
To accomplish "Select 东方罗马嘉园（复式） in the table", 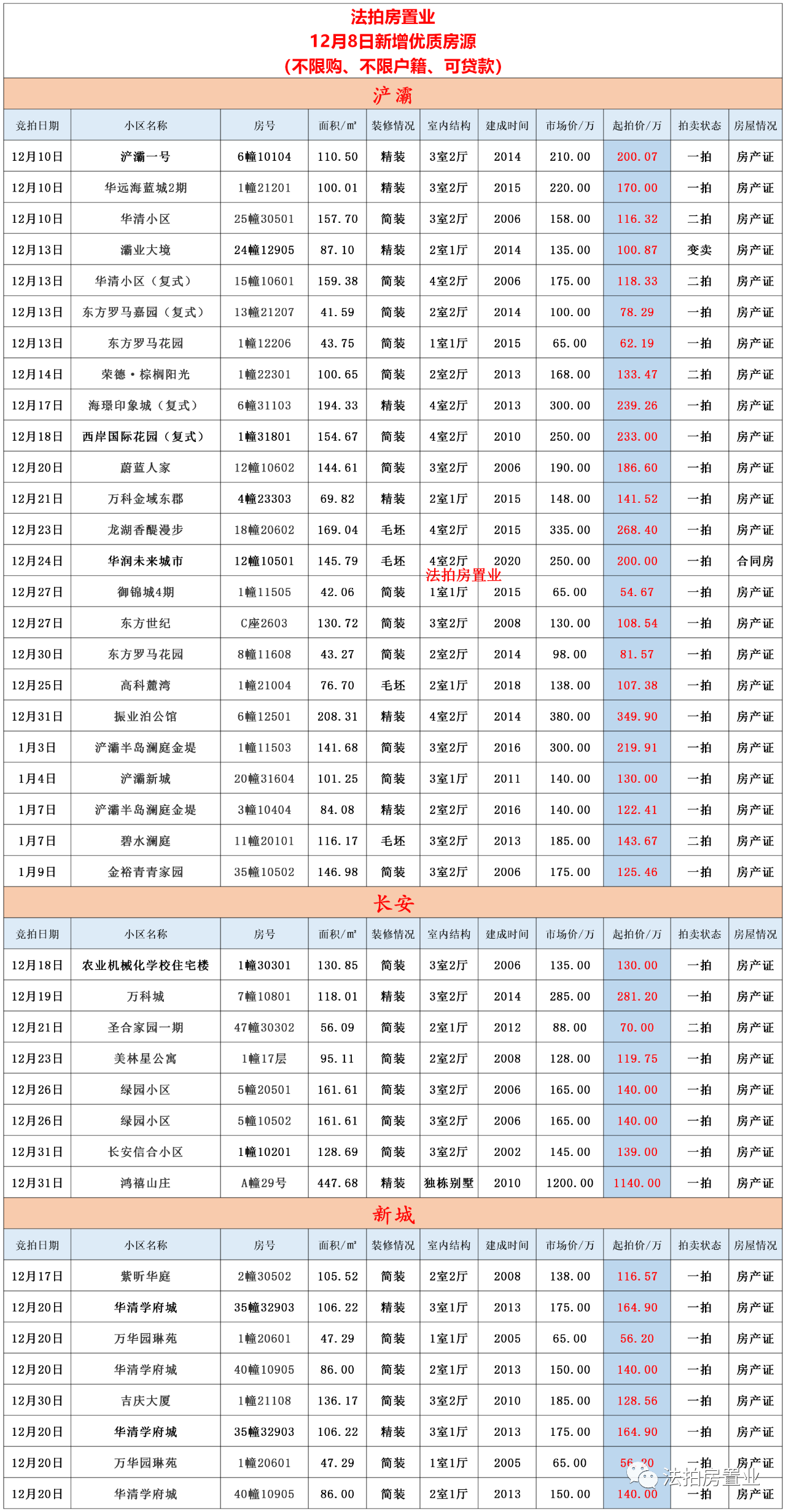I will (x=146, y=312).
